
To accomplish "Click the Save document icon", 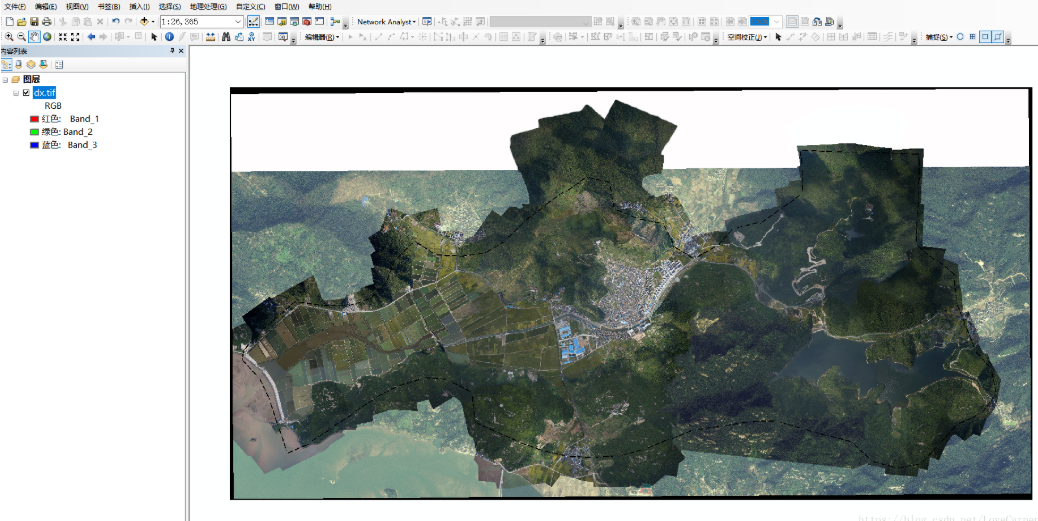I will pyautogui.click(x=34, y=21).
